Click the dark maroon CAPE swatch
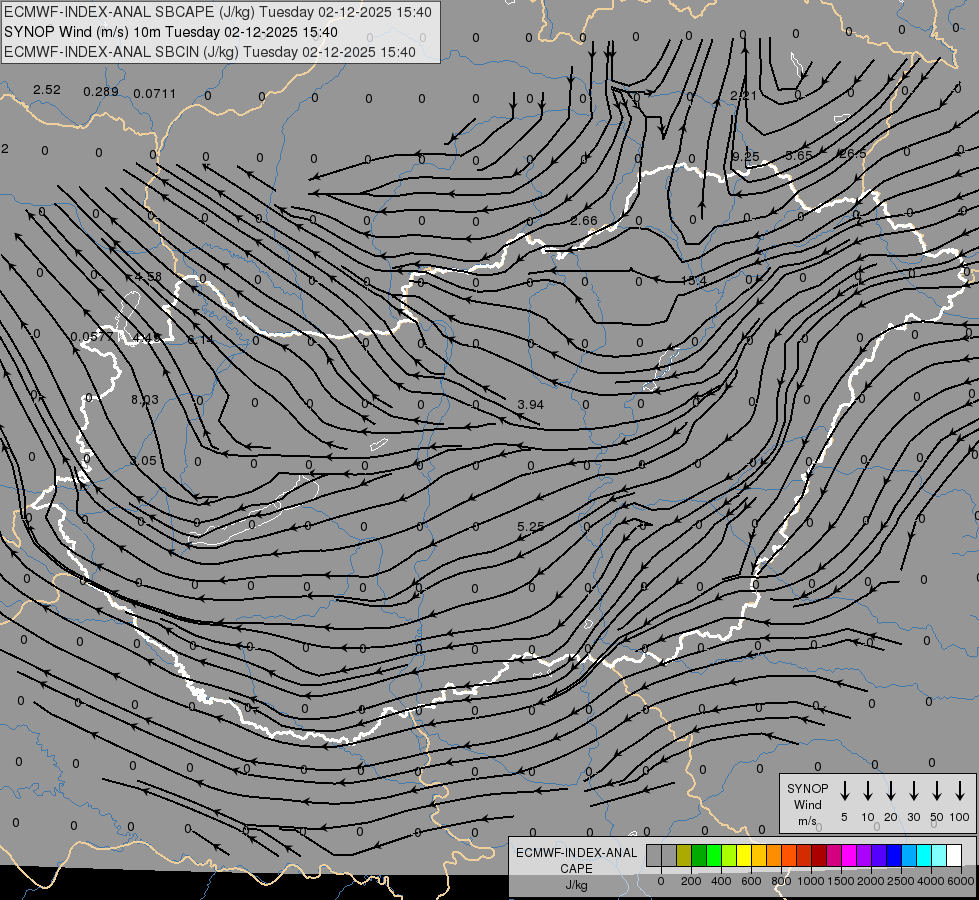Image resolution: width=979 pixels, height=900 pixels. pyautogui.click(x=819, y=855)
